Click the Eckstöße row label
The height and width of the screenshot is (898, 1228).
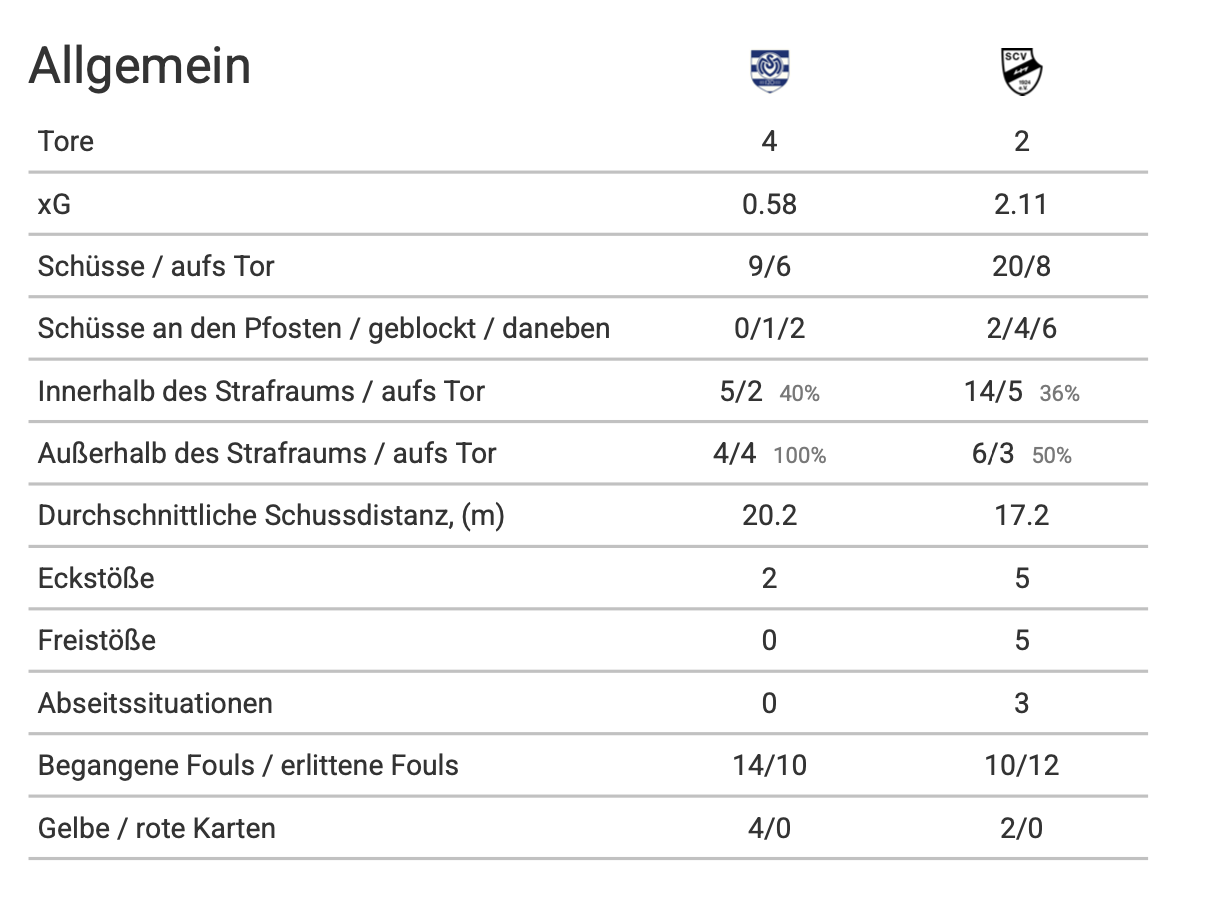(x=96, y=578)
